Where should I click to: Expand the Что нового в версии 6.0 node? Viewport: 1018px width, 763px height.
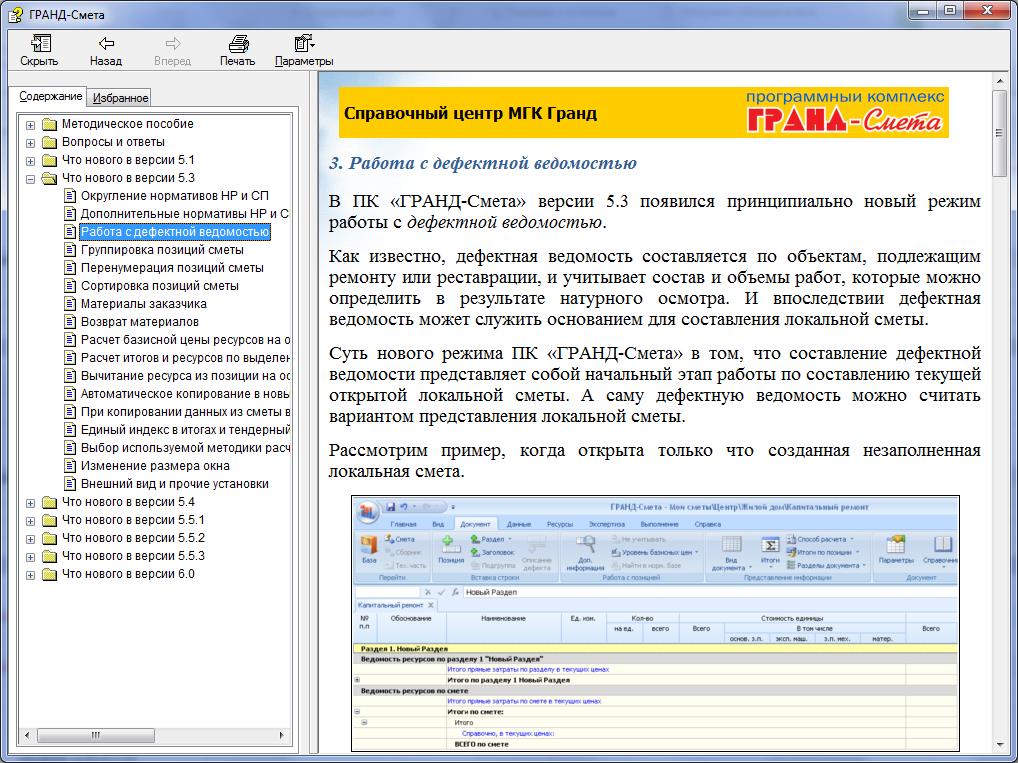coord(30,574)
